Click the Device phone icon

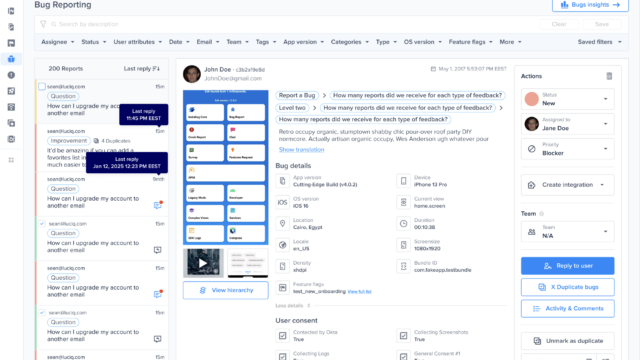point(403,181)
